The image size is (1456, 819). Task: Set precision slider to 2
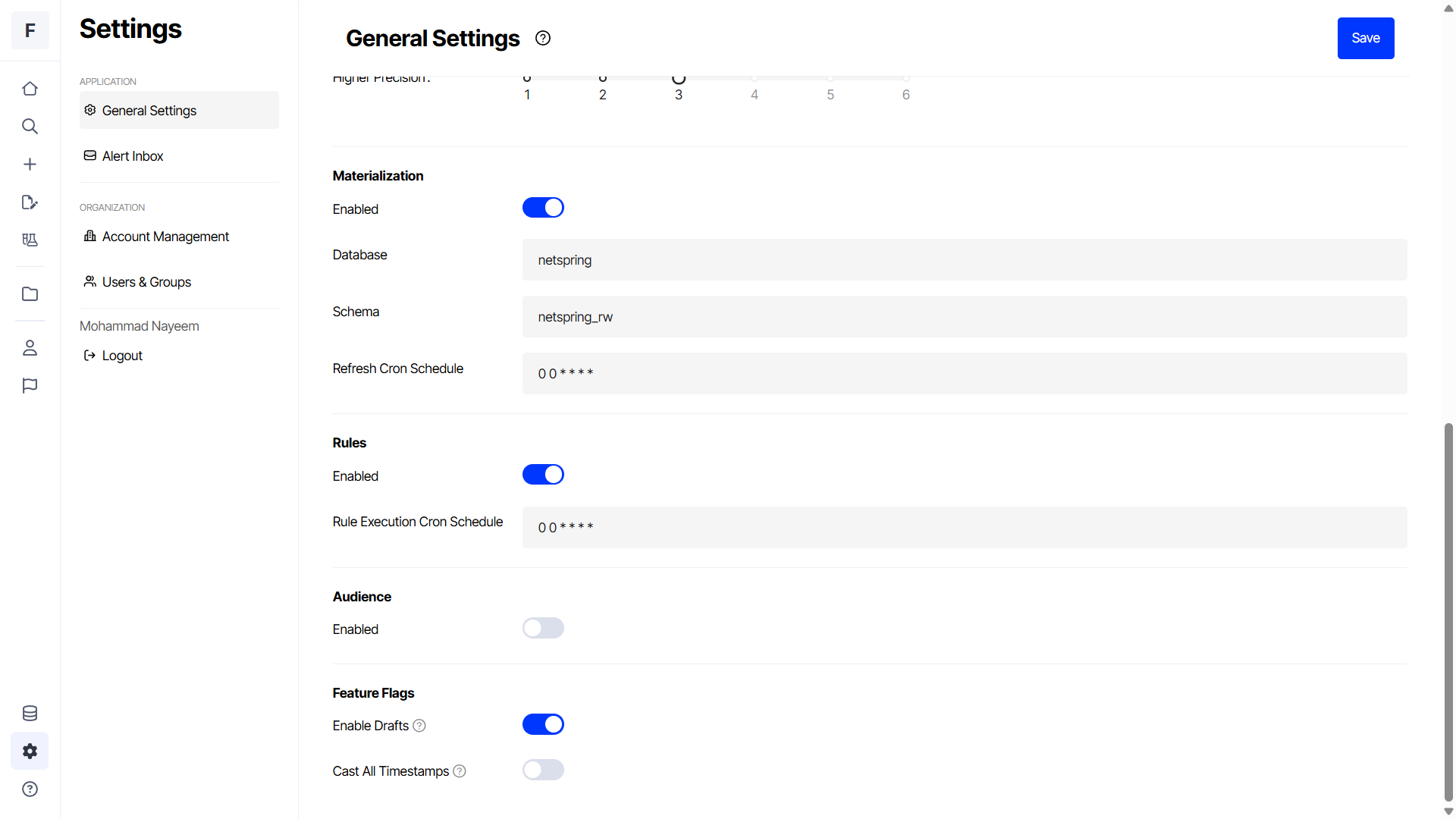(603, 77)
